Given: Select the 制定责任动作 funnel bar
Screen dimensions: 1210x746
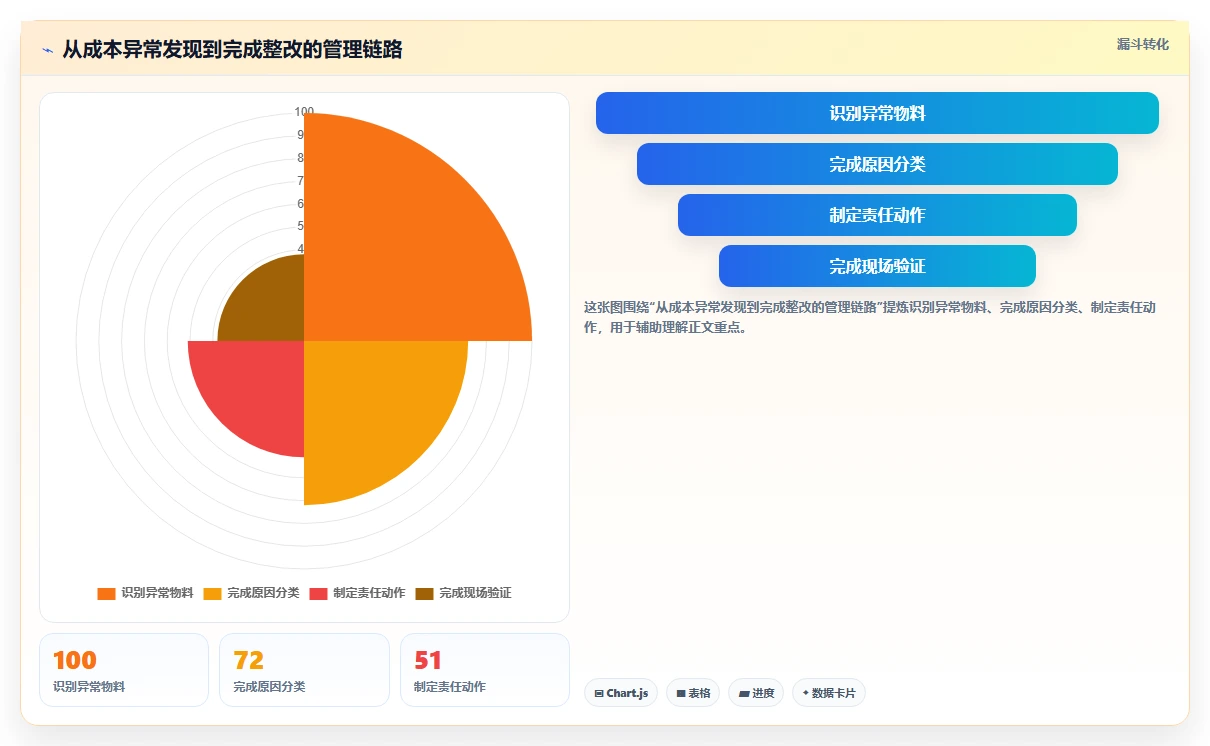Looking at the screenshot, I should pos(877,215).
